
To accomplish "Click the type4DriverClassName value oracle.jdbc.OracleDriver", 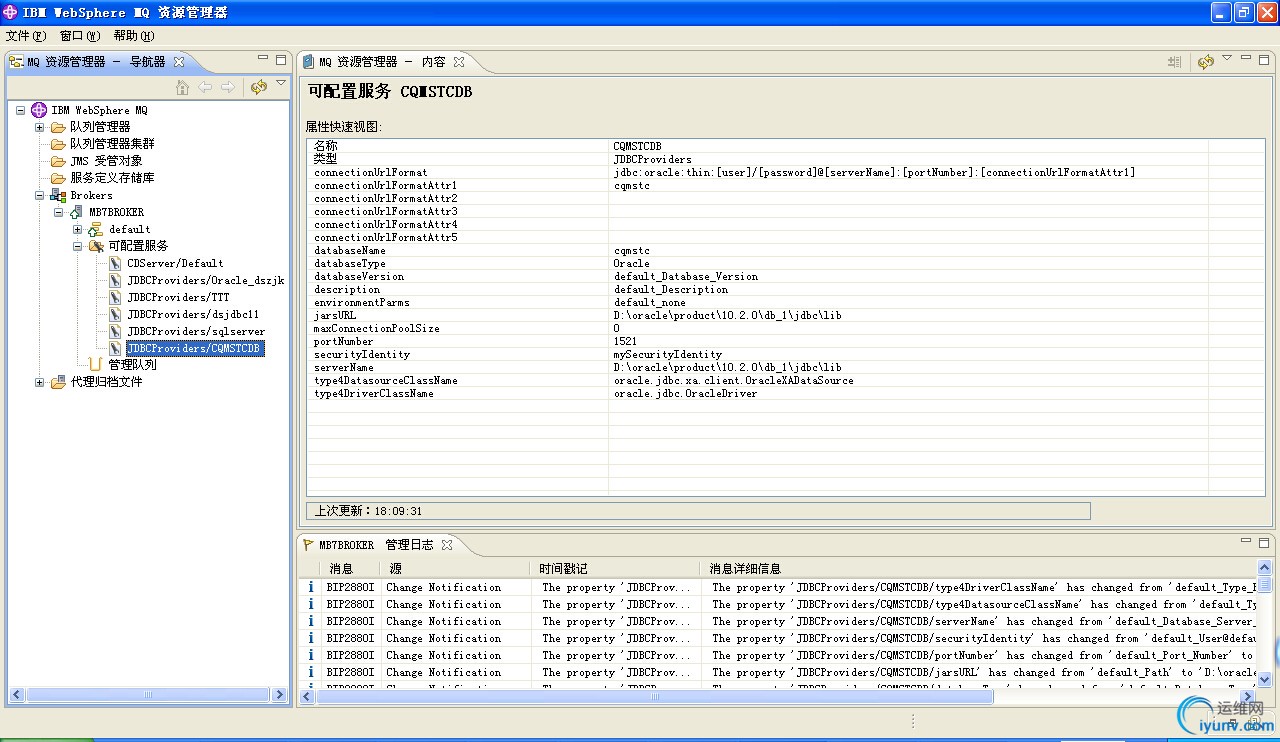I will point(685,394).
